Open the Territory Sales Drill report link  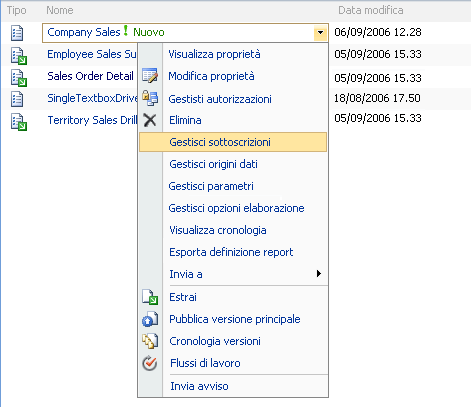tap(92, 120)
